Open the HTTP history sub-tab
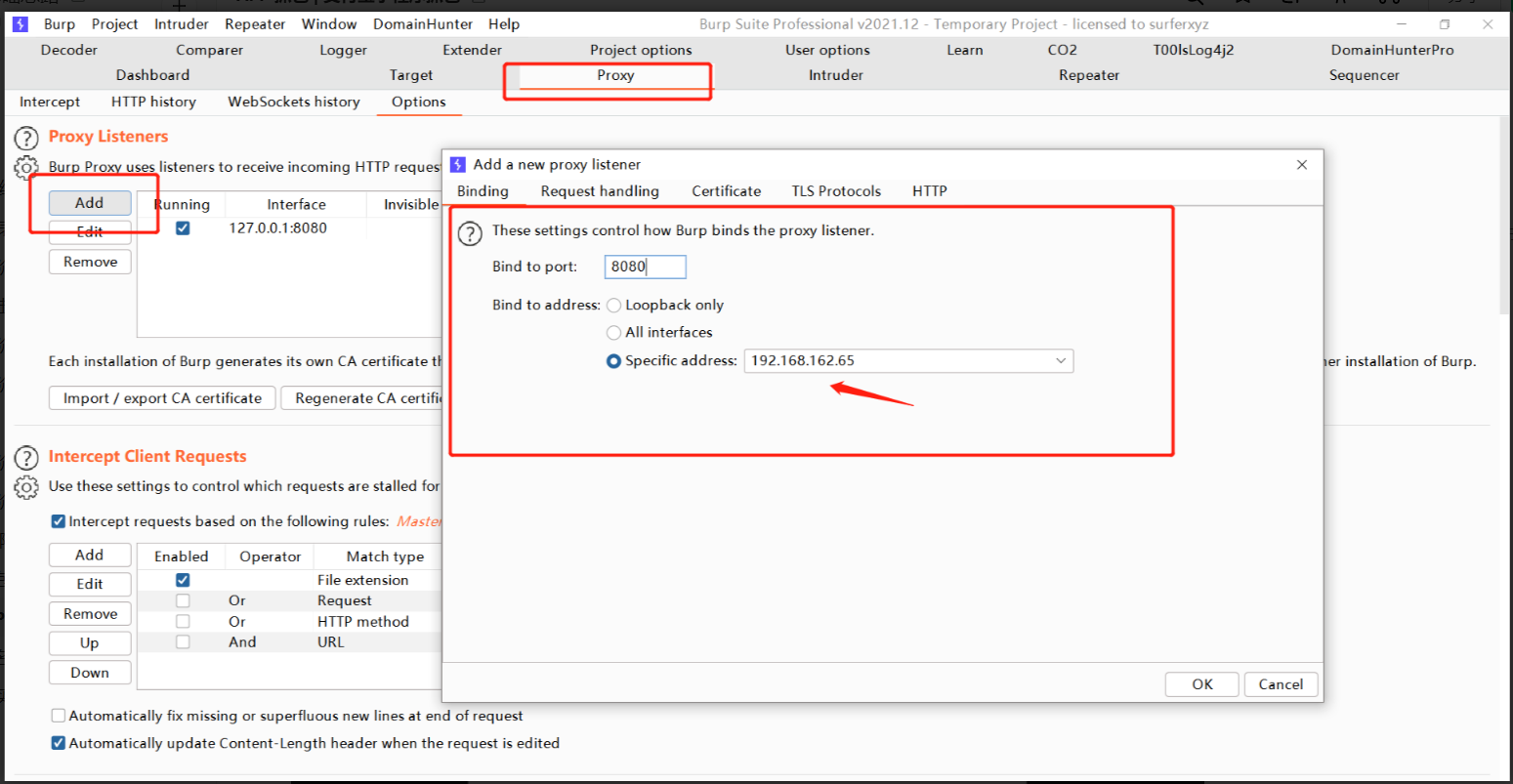This screenshot has width=1513, height=784. 153,102
